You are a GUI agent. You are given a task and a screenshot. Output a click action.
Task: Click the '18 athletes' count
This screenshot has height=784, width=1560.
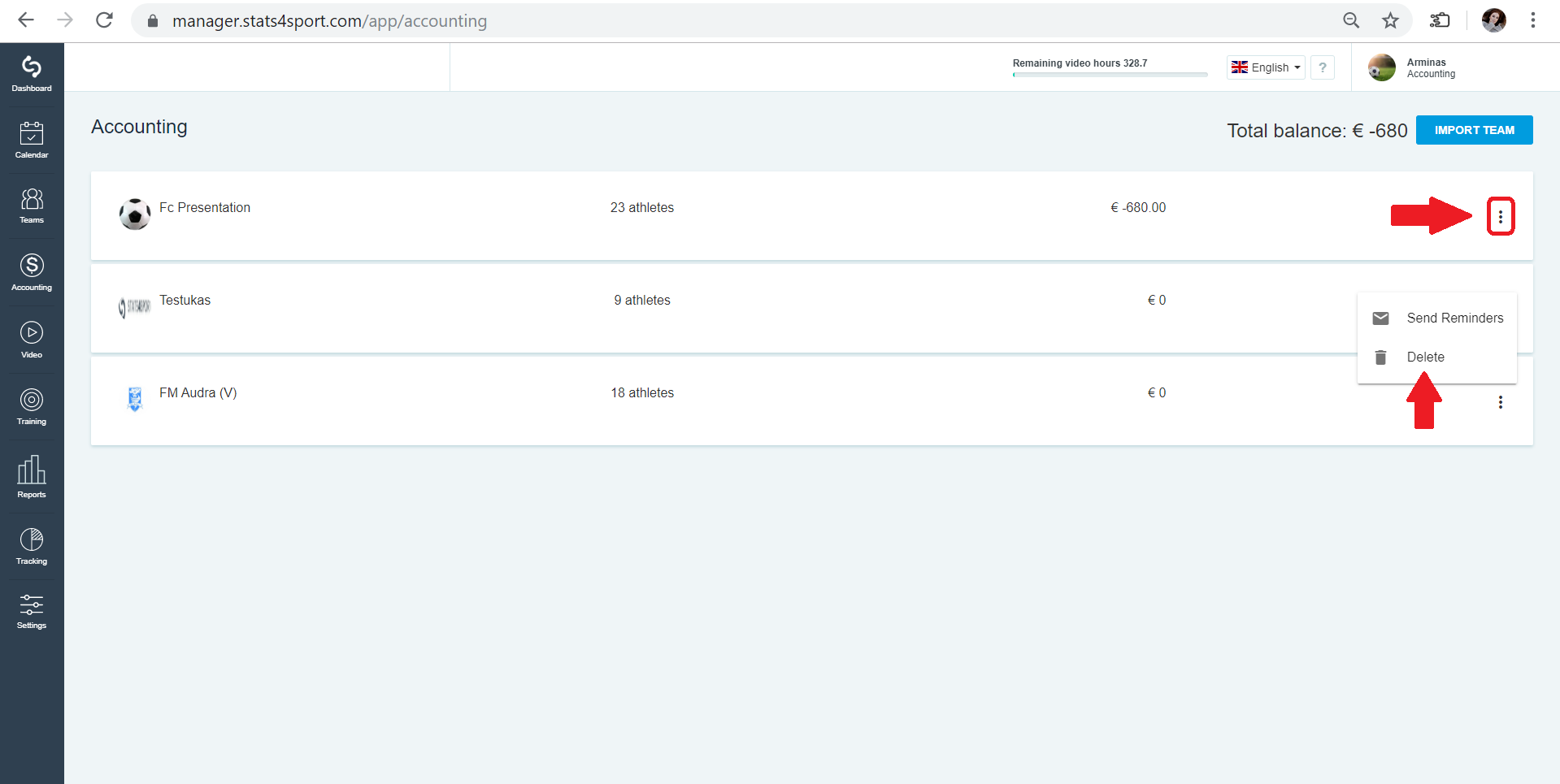(642, 392)
